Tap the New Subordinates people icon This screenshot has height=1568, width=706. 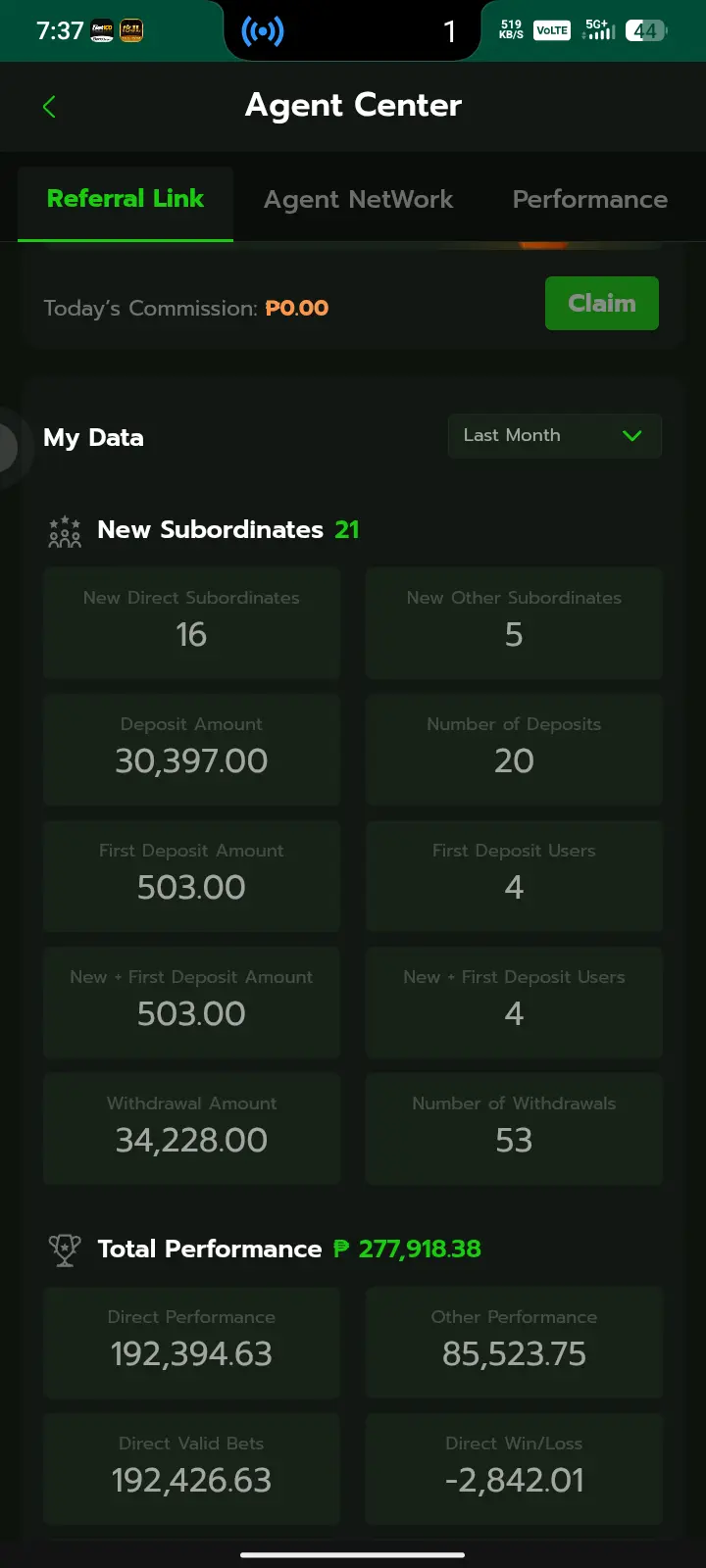pyautogui.click(x=65, y=531)
